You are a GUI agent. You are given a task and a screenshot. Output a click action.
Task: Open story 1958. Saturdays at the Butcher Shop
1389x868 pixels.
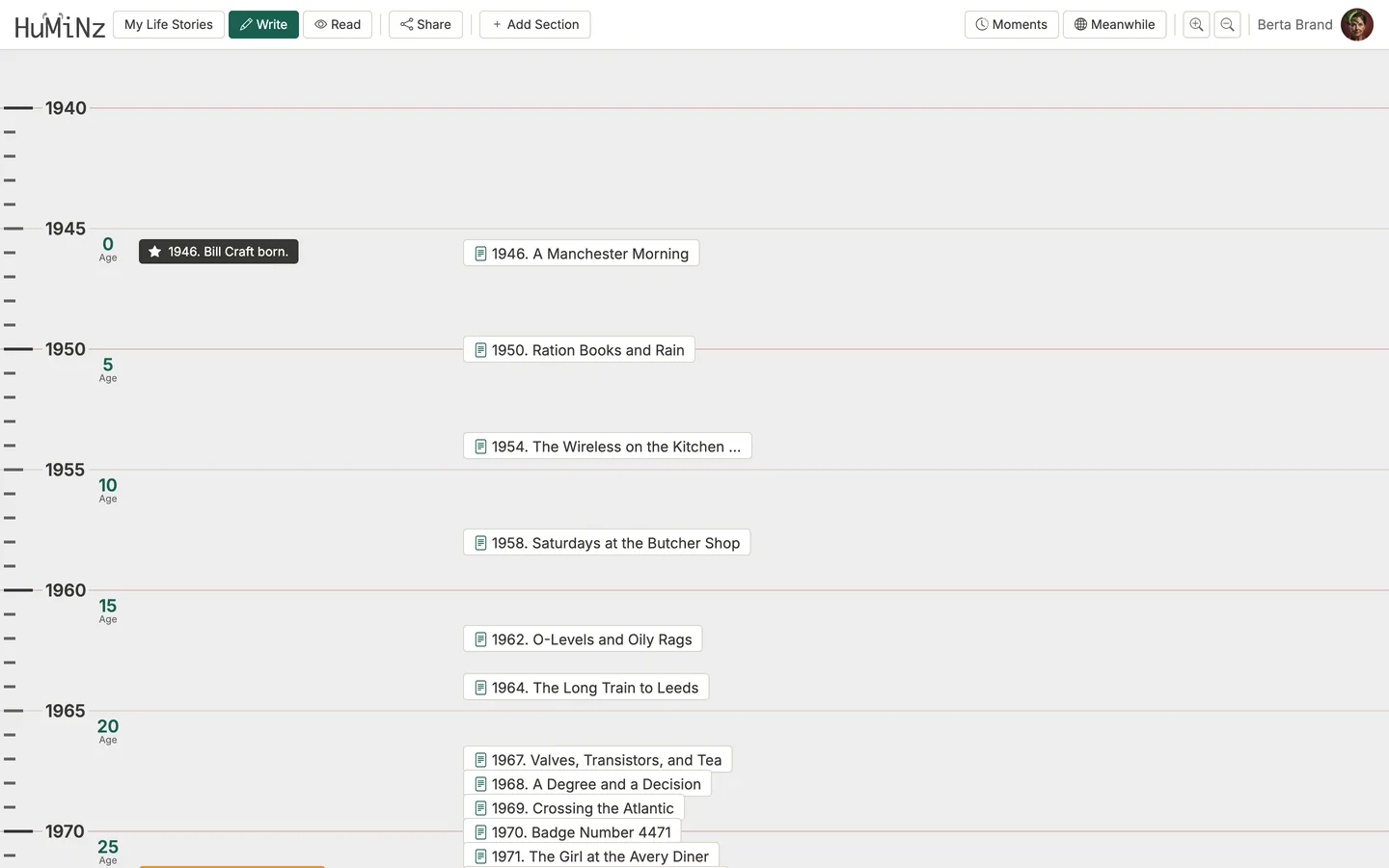coord(607,543)
